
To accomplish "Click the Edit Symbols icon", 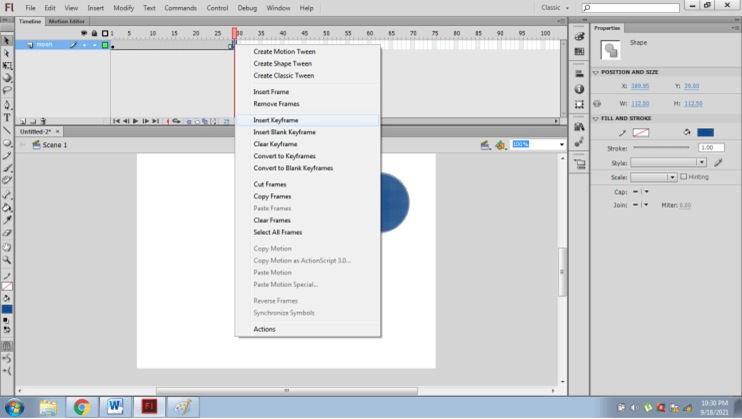I will point(500,145).
